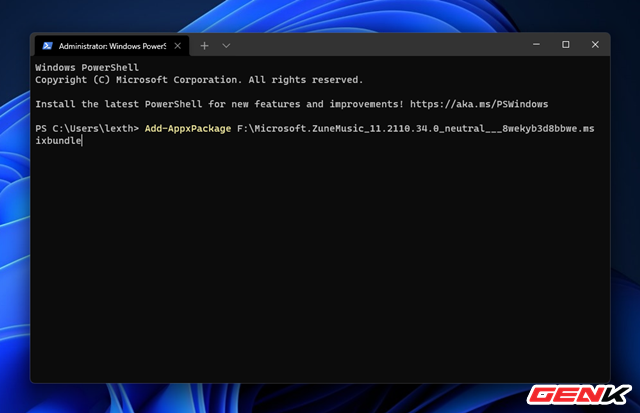Click the 'ixbundle' wrapped command text

pos(58,141)
